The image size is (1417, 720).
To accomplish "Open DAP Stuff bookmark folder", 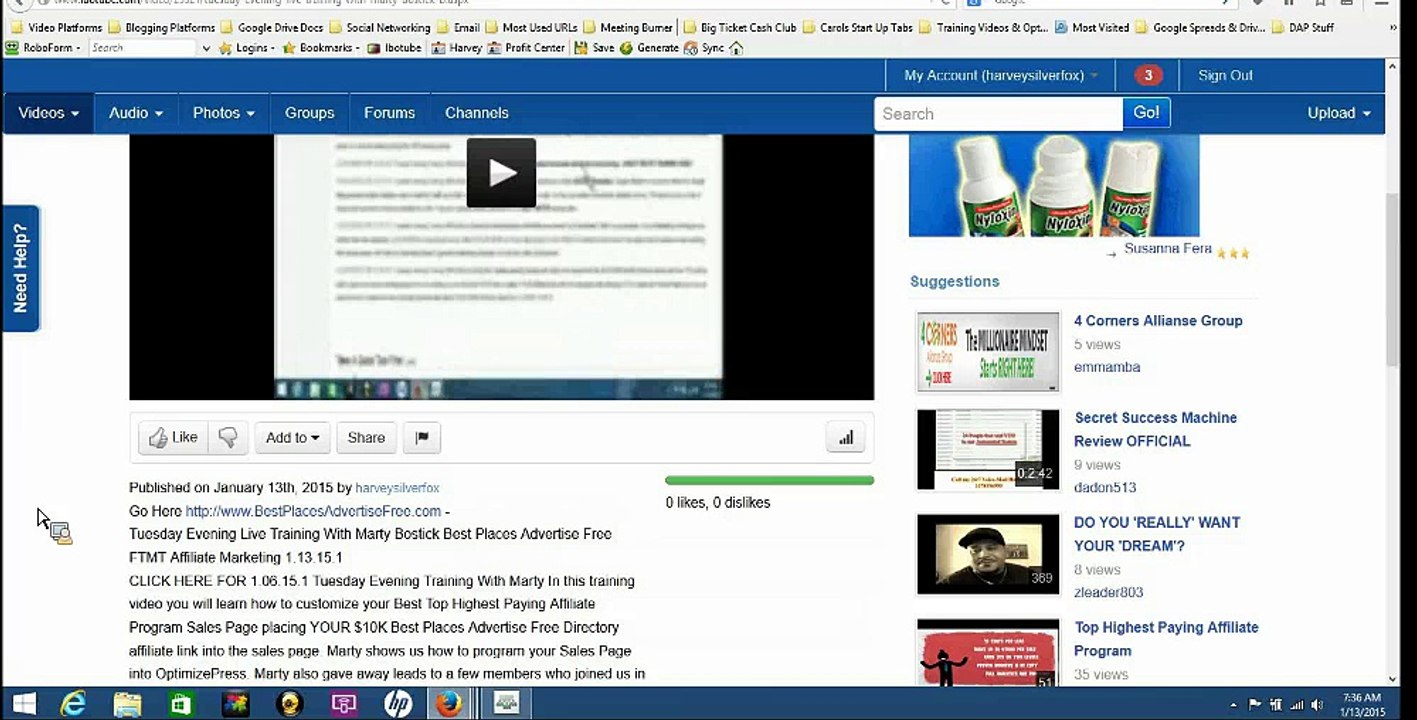I will (x=1302, y=28).
